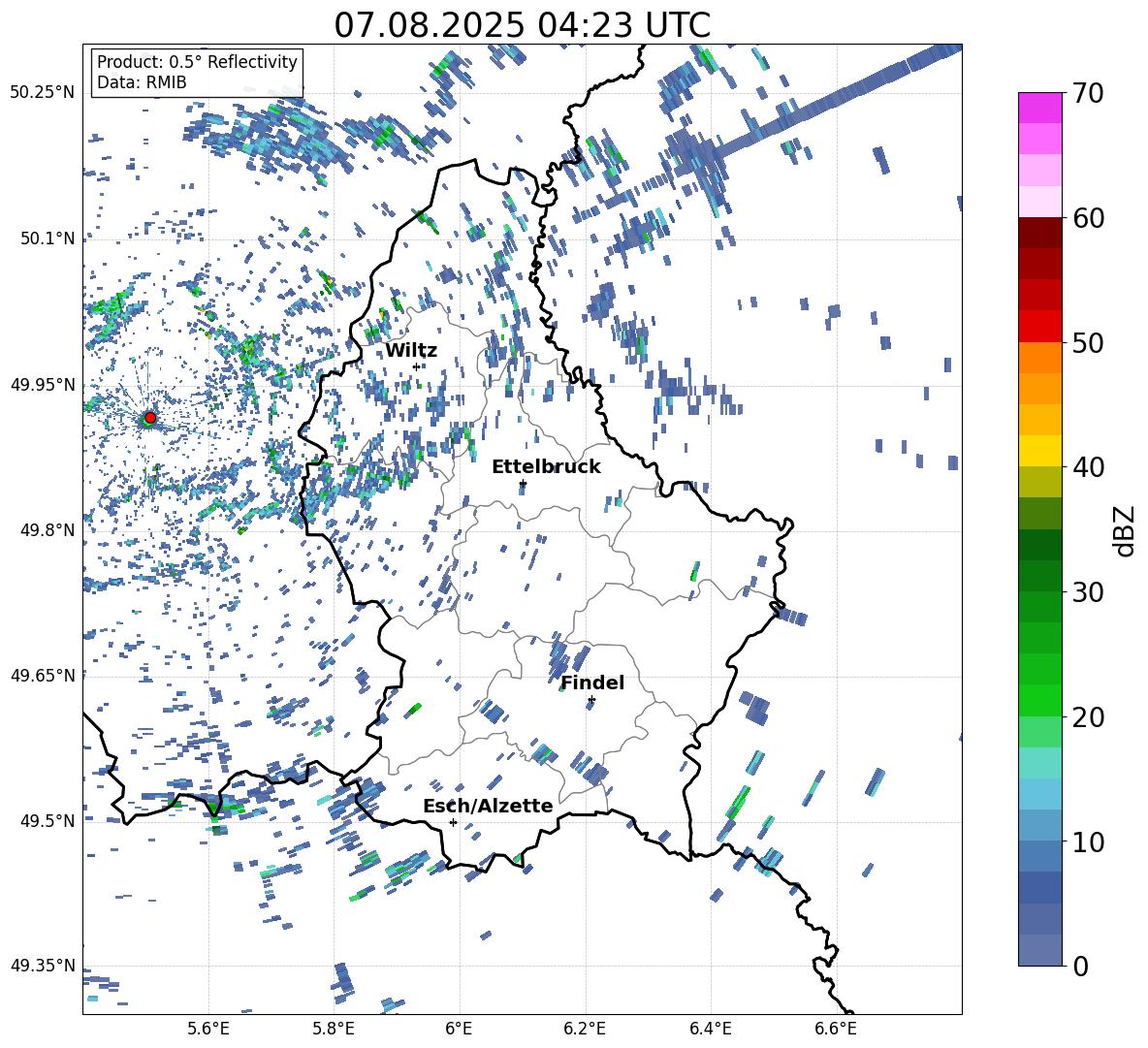Click the 6°E longitude label
This screenshot has width=1148, height=1048.
[459, 1029]
